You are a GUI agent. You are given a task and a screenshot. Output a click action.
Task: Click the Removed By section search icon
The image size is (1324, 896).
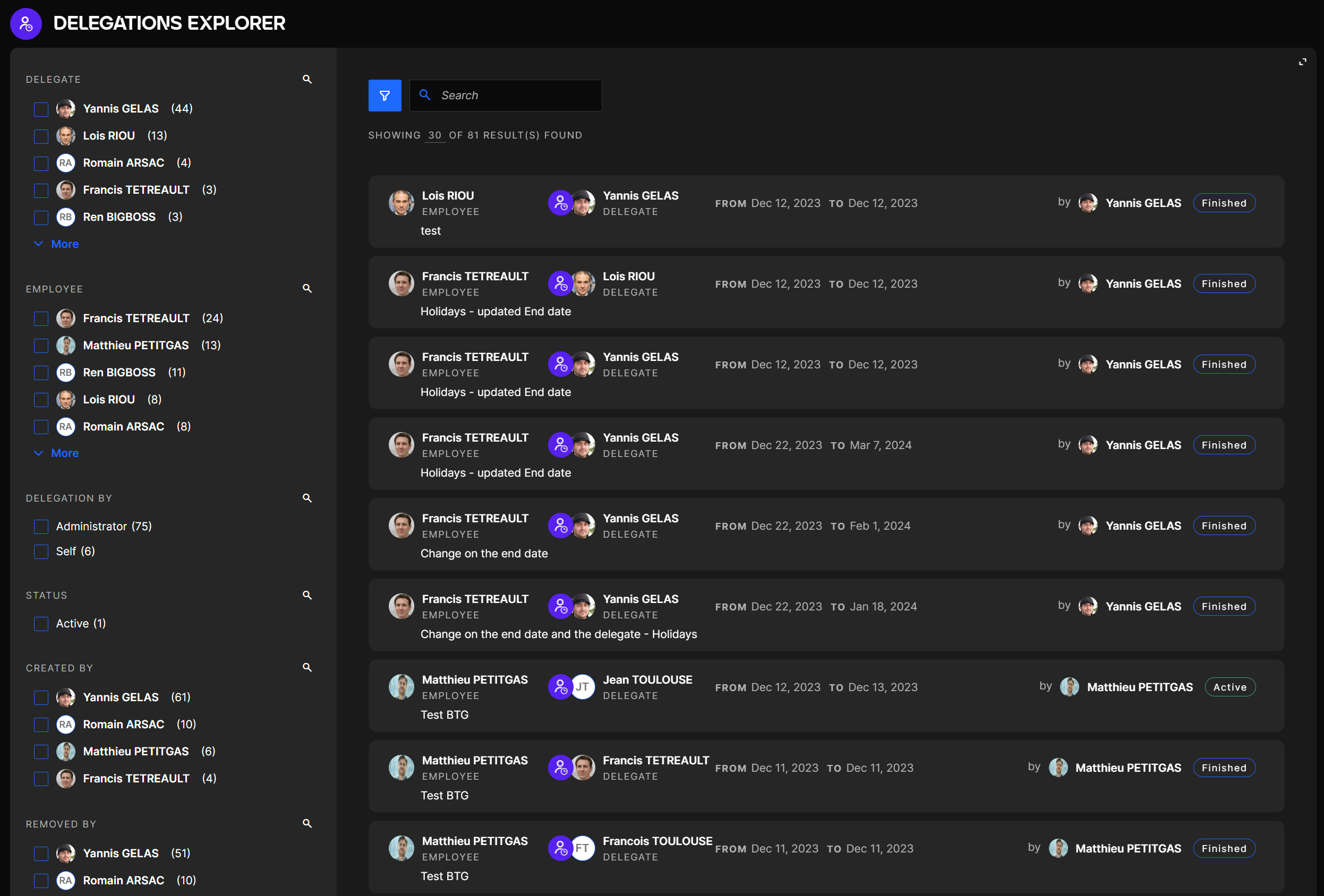(307, 823)
